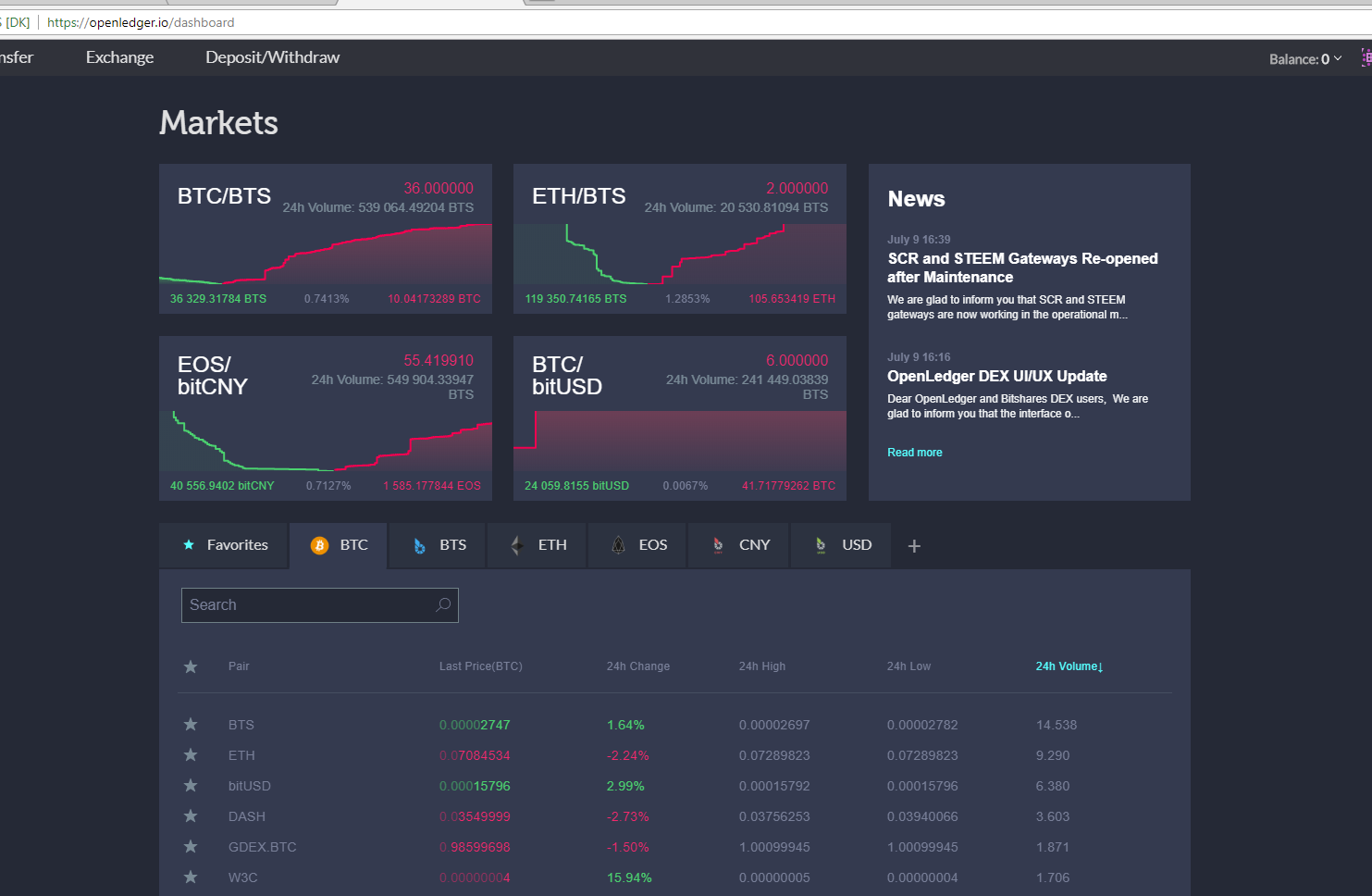
Task: Open the Exchange menu
Action: (x=120, y=57)
